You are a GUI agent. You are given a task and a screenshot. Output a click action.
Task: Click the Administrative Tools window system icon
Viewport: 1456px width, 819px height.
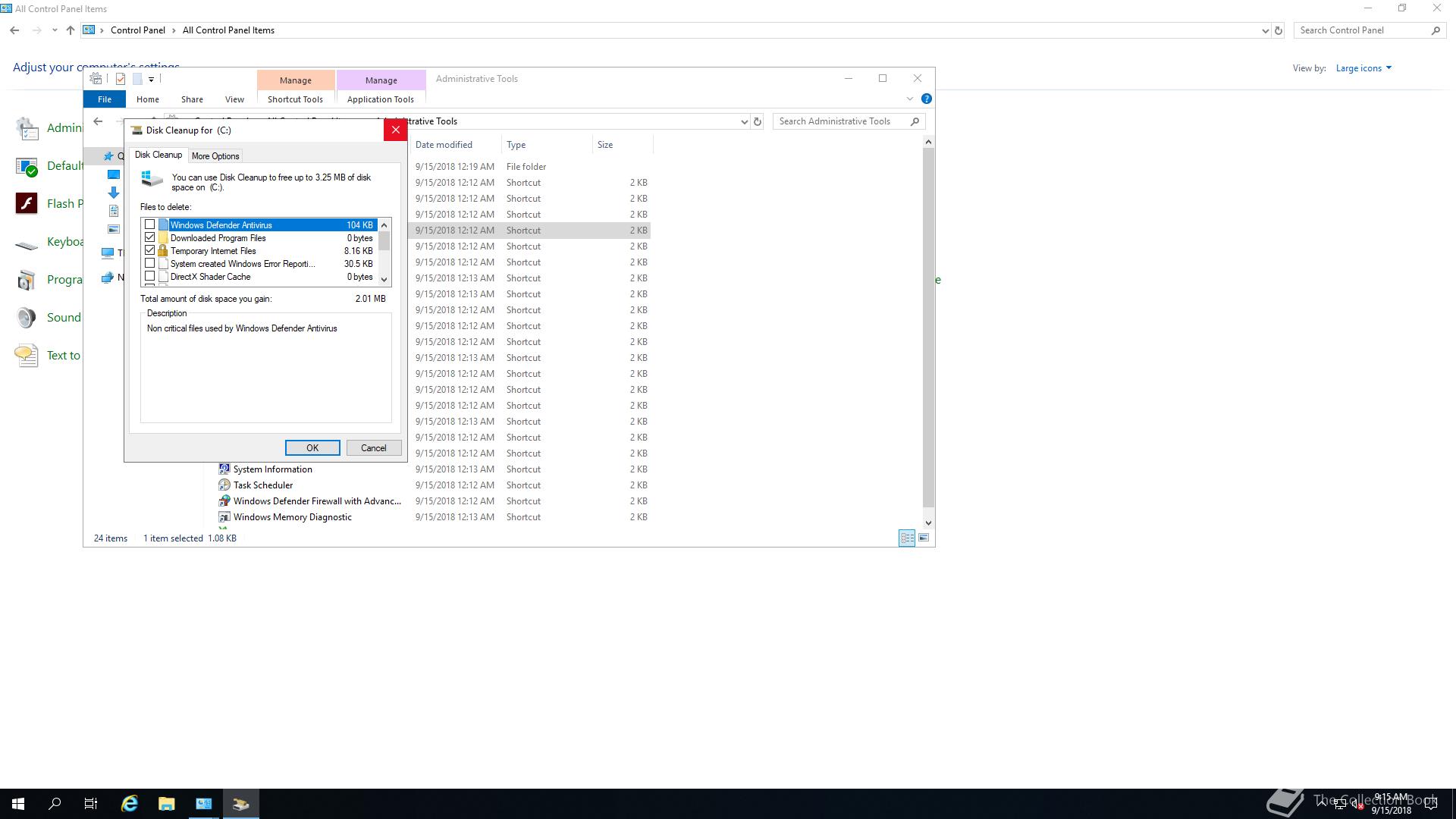coord(96,78)
